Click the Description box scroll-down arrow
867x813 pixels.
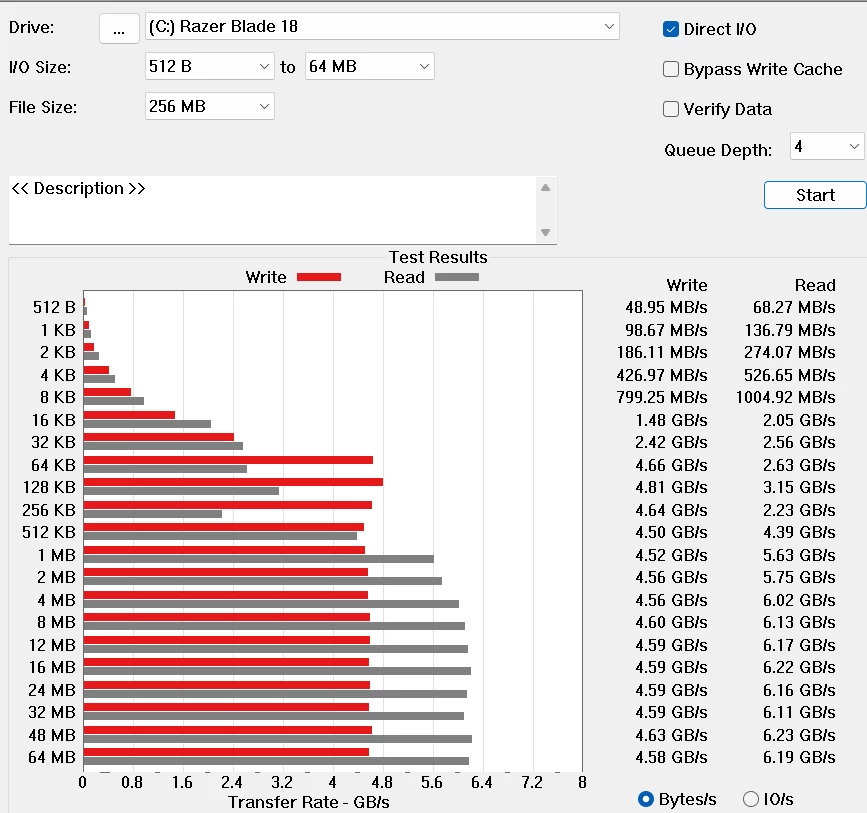tap(545, 232)
